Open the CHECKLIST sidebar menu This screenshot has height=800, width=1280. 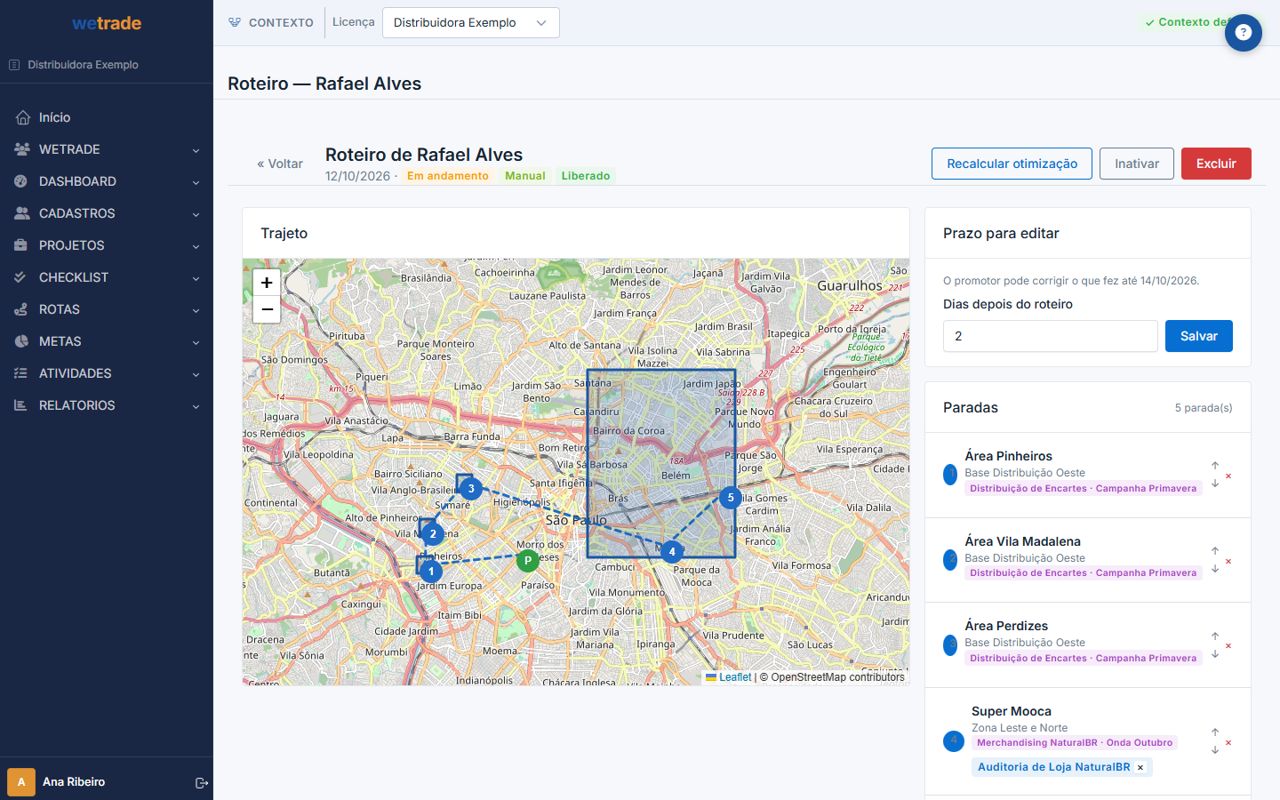coord(107,277)
